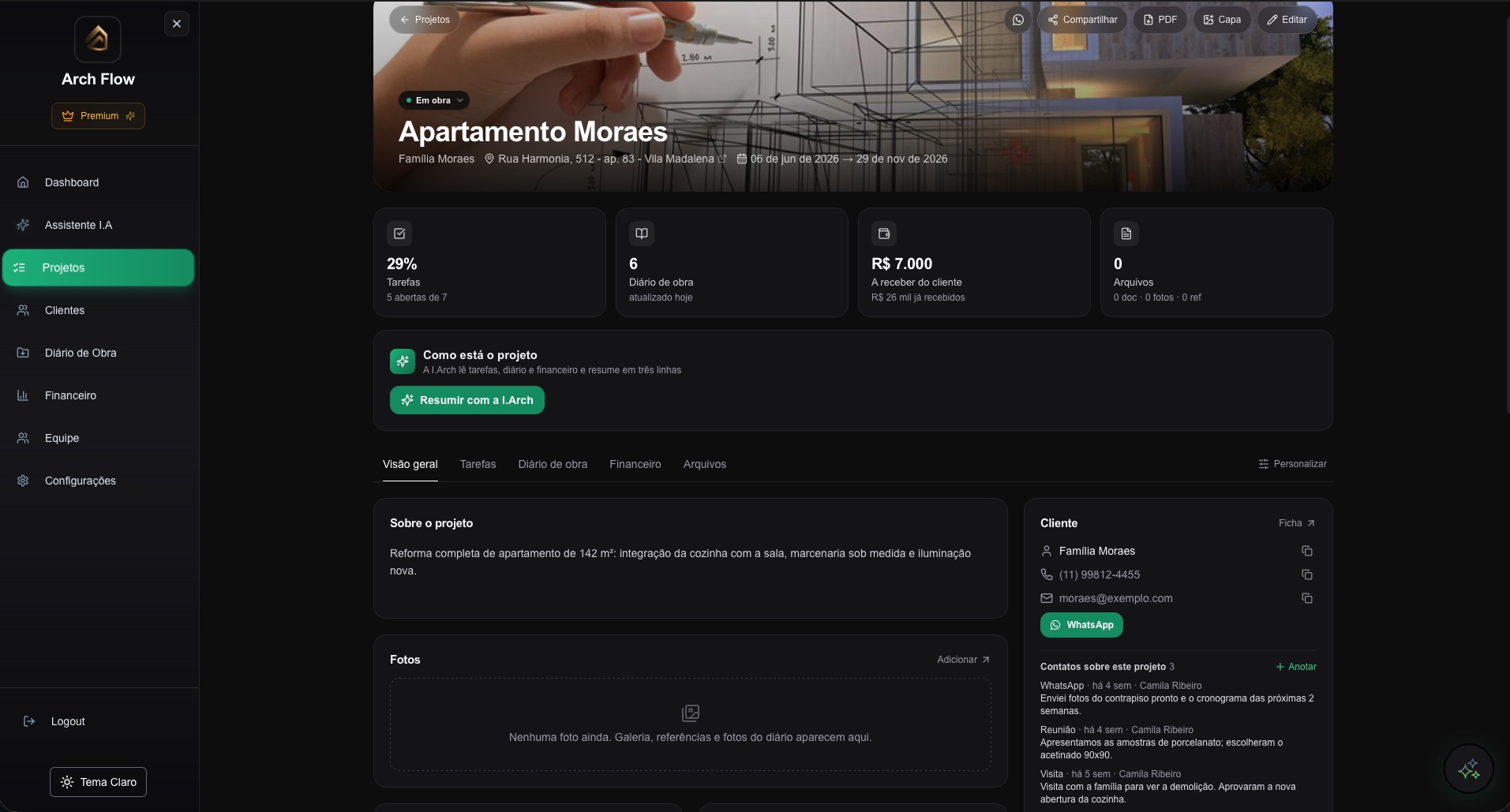This screenshot has height=812, width=1510.
Task: Click Resumir com a I.Arch button
Action: pos(467,400)
